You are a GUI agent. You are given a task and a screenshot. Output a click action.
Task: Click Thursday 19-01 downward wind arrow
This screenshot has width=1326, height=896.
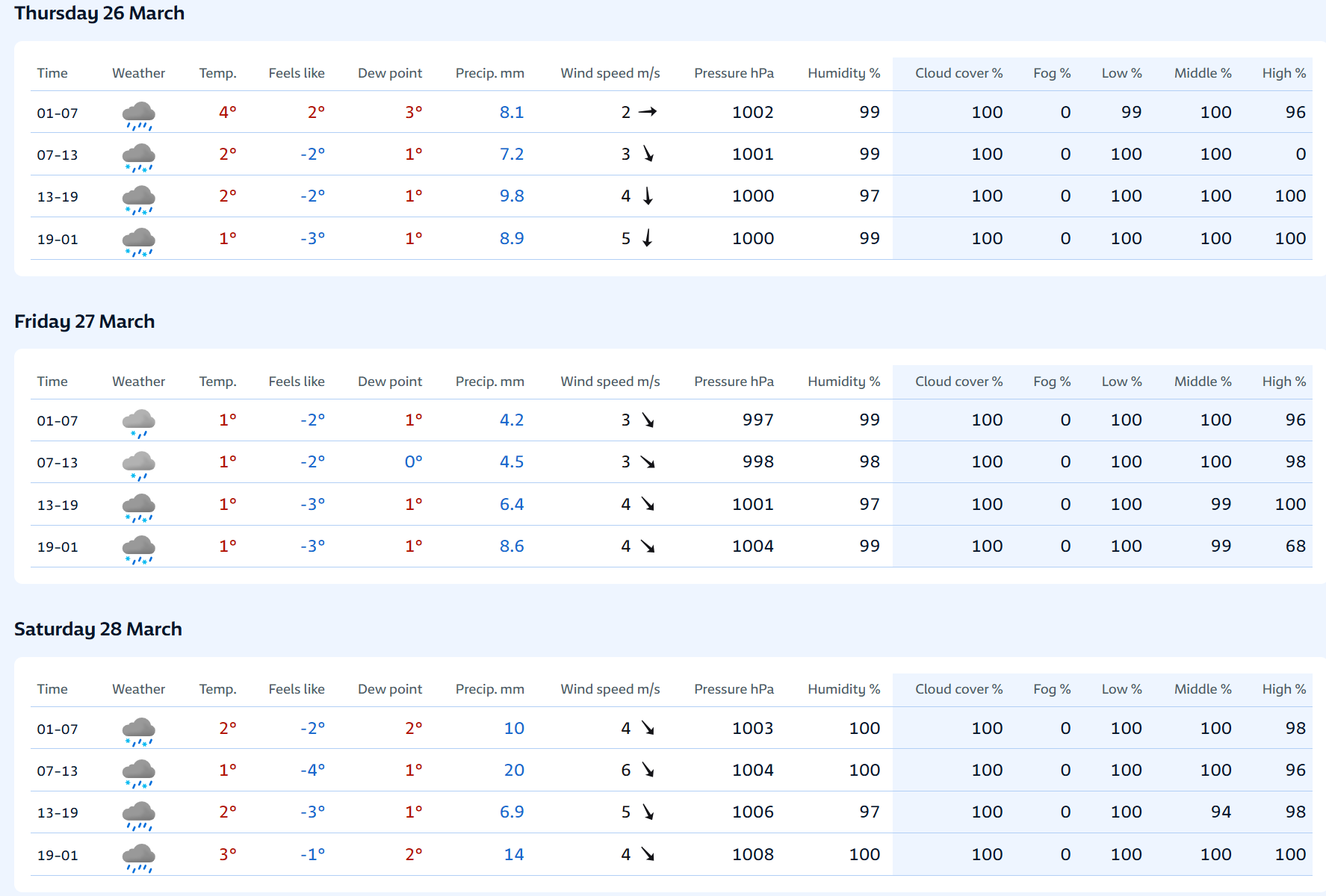point(648,238)
